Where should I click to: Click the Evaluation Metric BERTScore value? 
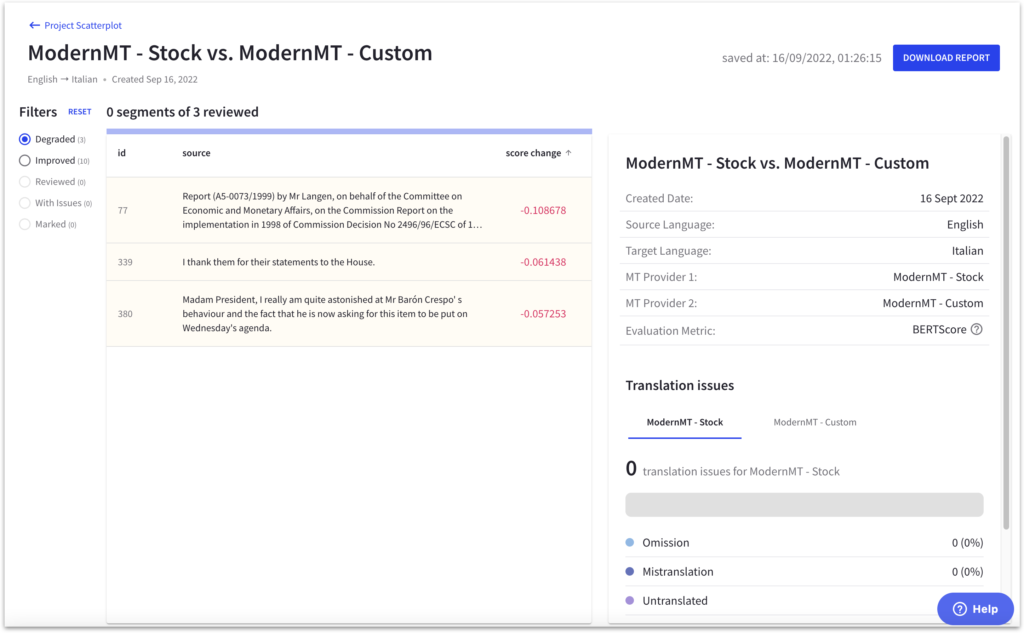pyautogui.click(x=939, y=330)
